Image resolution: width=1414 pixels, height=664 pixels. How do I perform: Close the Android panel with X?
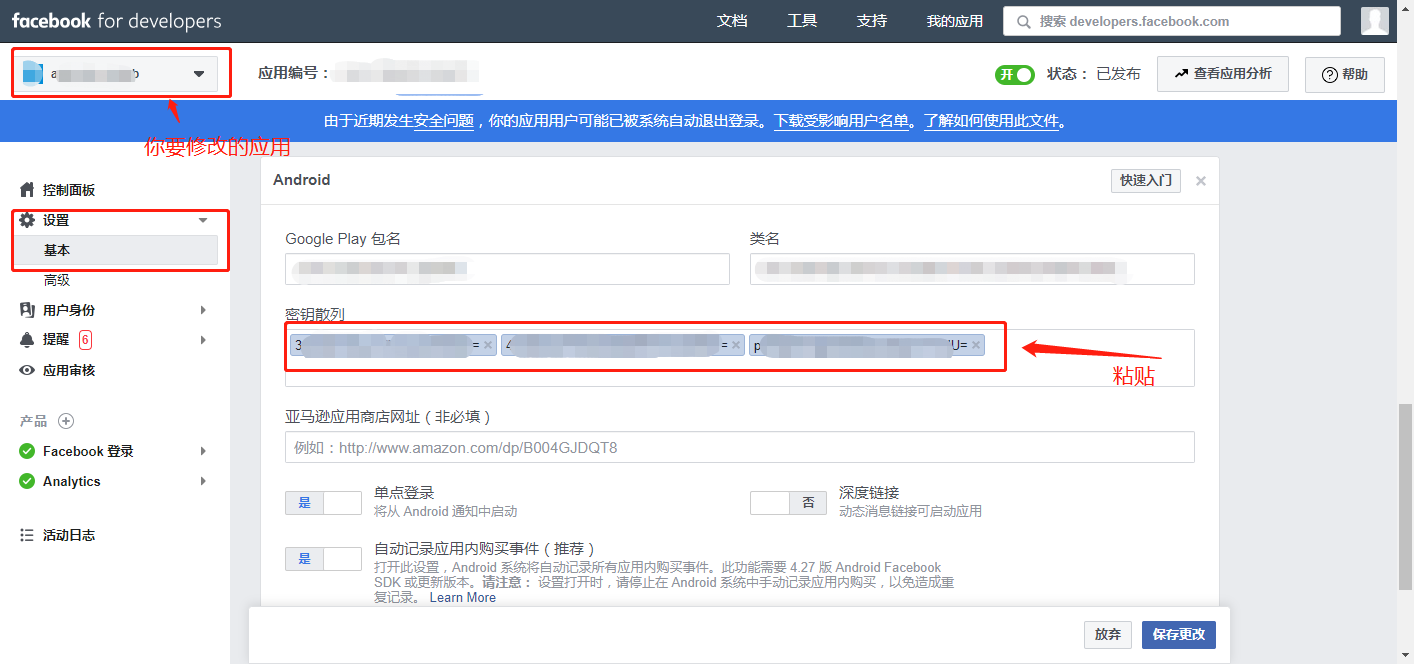point(1201,181)
